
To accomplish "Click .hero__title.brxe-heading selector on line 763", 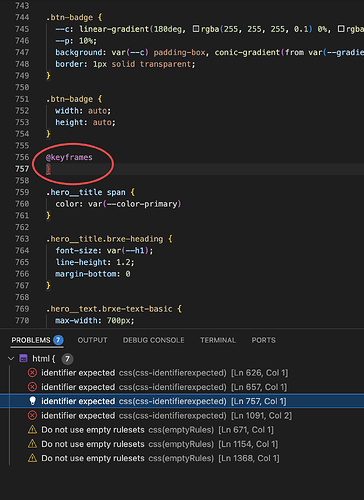I will pos(105,239).
